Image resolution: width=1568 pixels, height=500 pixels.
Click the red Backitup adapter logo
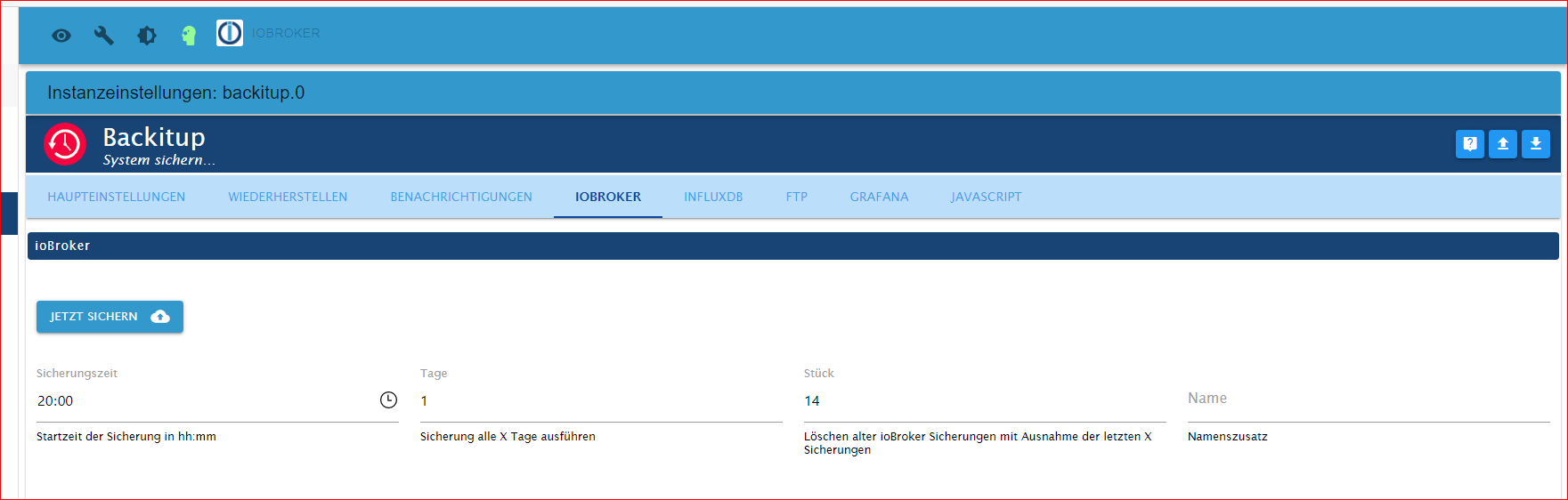[65, 144]
